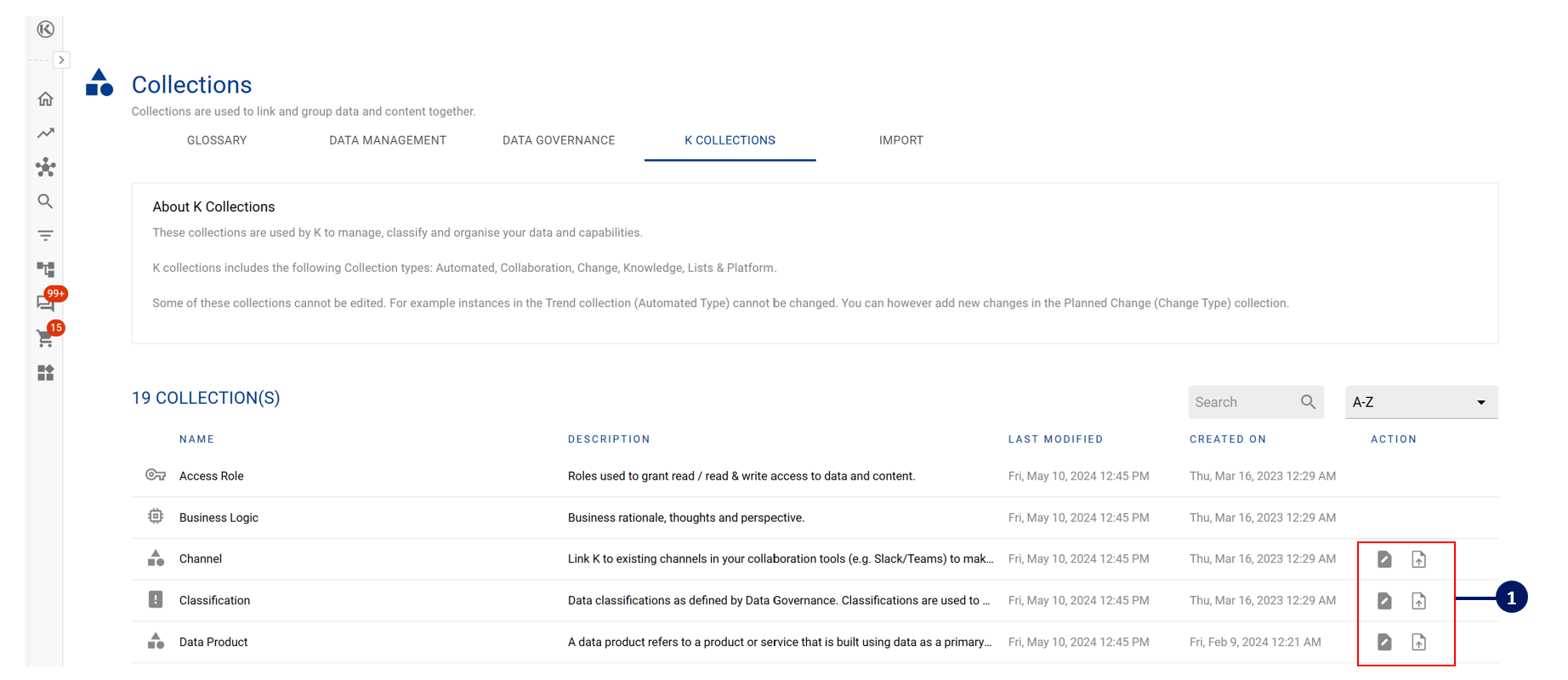1568x680 pixels.
Task: Click the edit icon for Channel row
Action: point(1384,559)
